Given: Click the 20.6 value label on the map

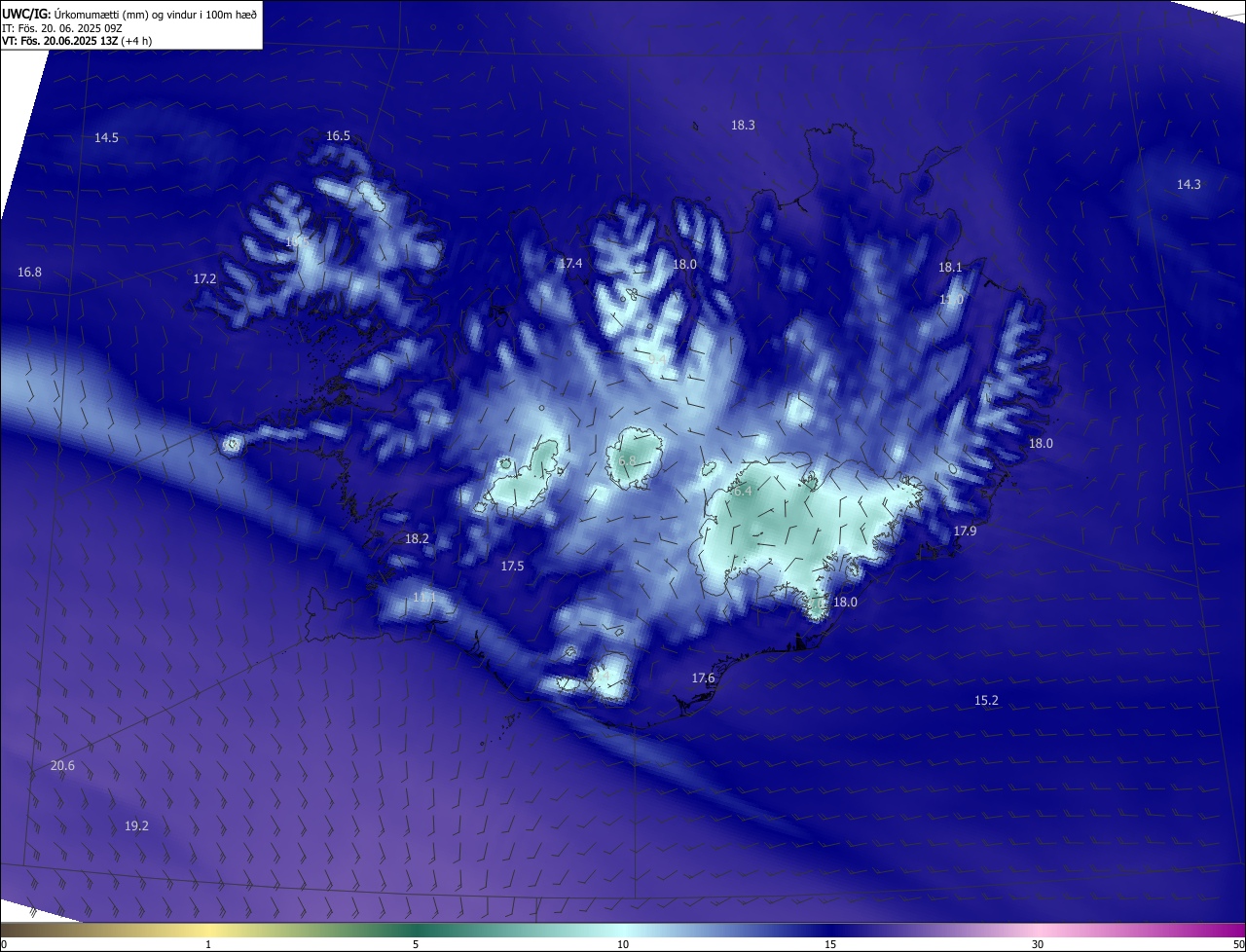Looking at the screenshot, I should [62, 766].
